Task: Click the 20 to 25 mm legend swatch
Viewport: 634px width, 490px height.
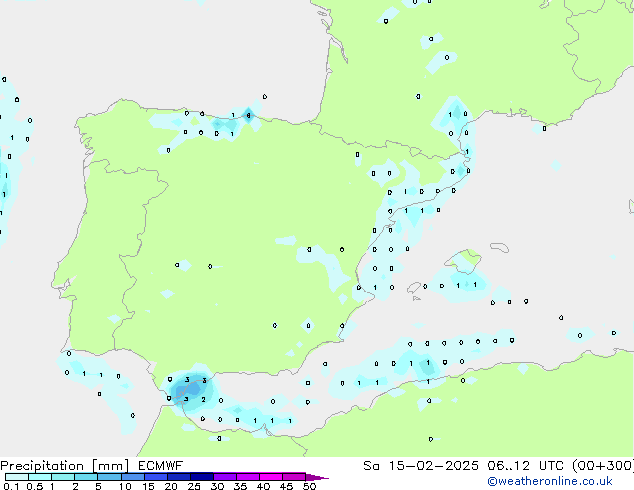Action: [179, 477]
